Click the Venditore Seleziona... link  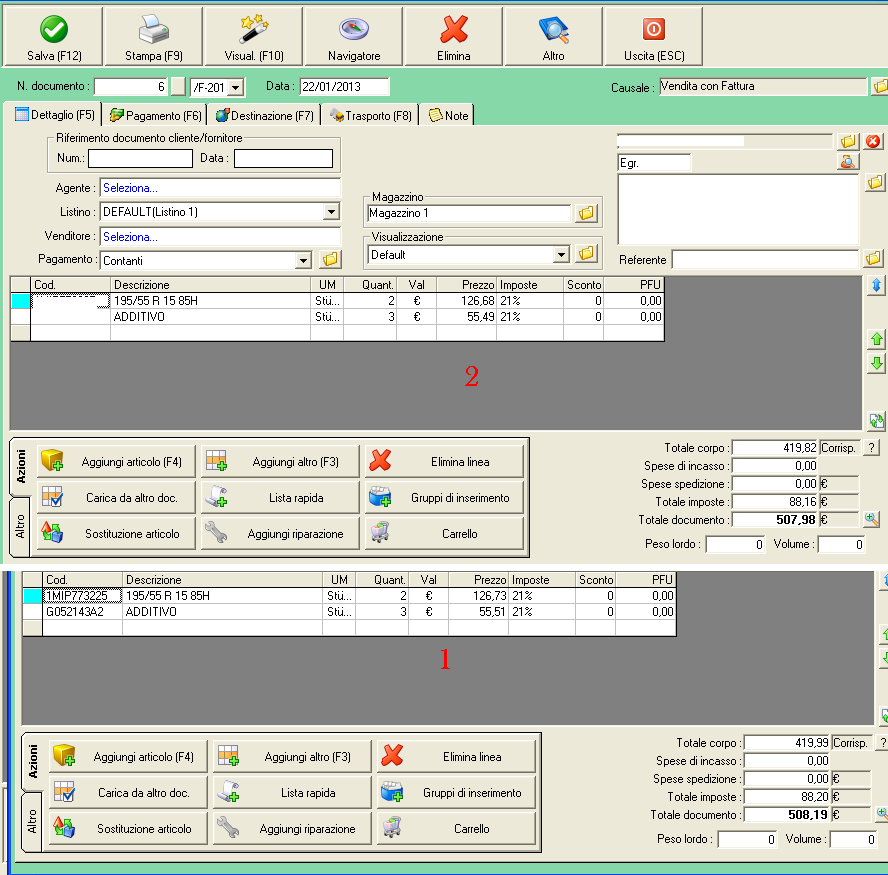(130, 237)
